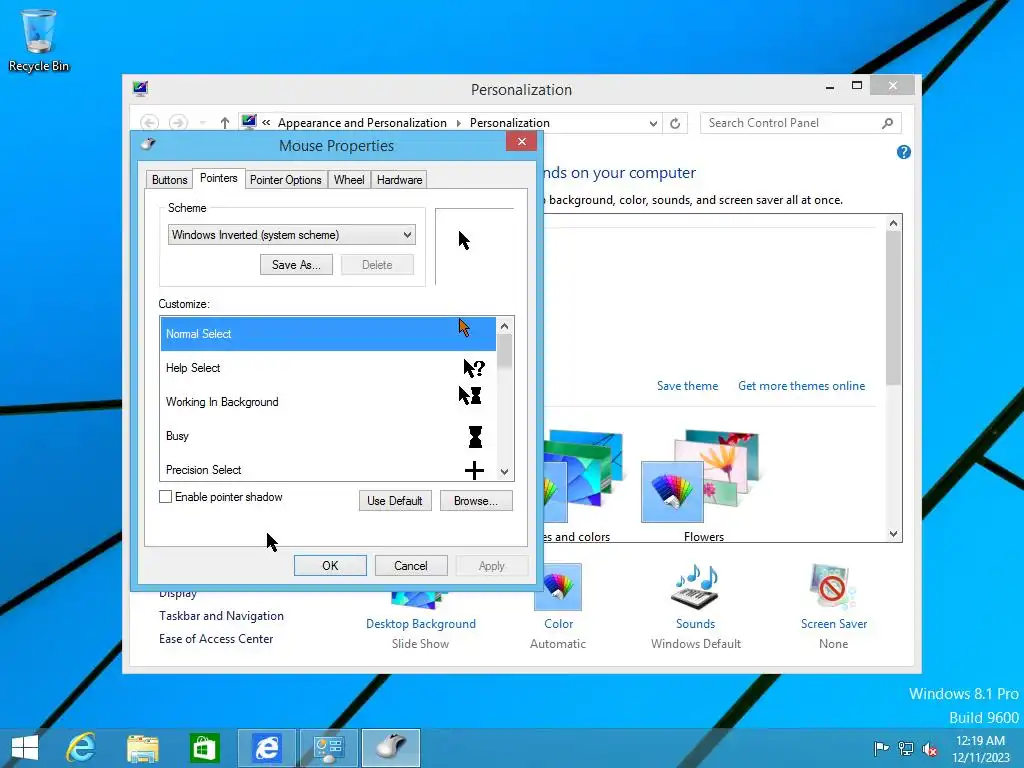The height and width of the screenshot is (768, 1024).
Task: Open the Hardware tab
Action: [400, 180]
